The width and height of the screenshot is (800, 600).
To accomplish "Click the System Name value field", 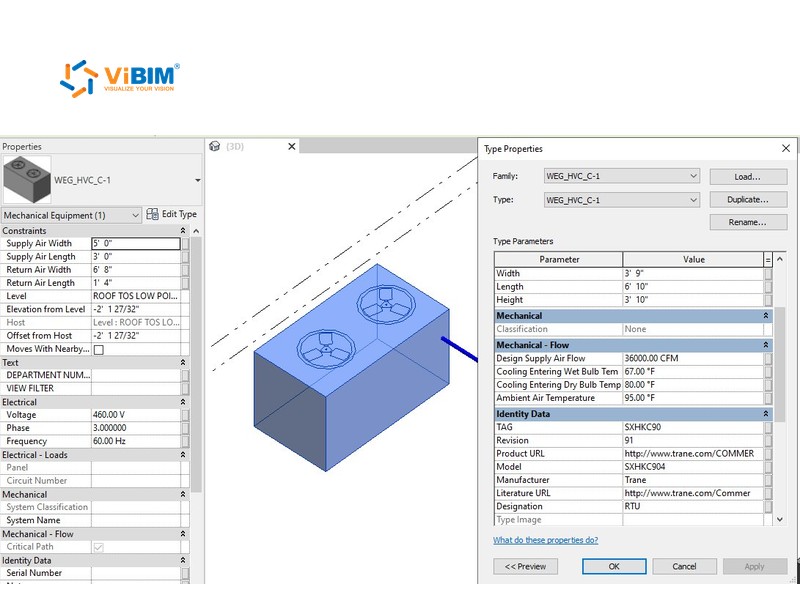I will click(136, 520).
